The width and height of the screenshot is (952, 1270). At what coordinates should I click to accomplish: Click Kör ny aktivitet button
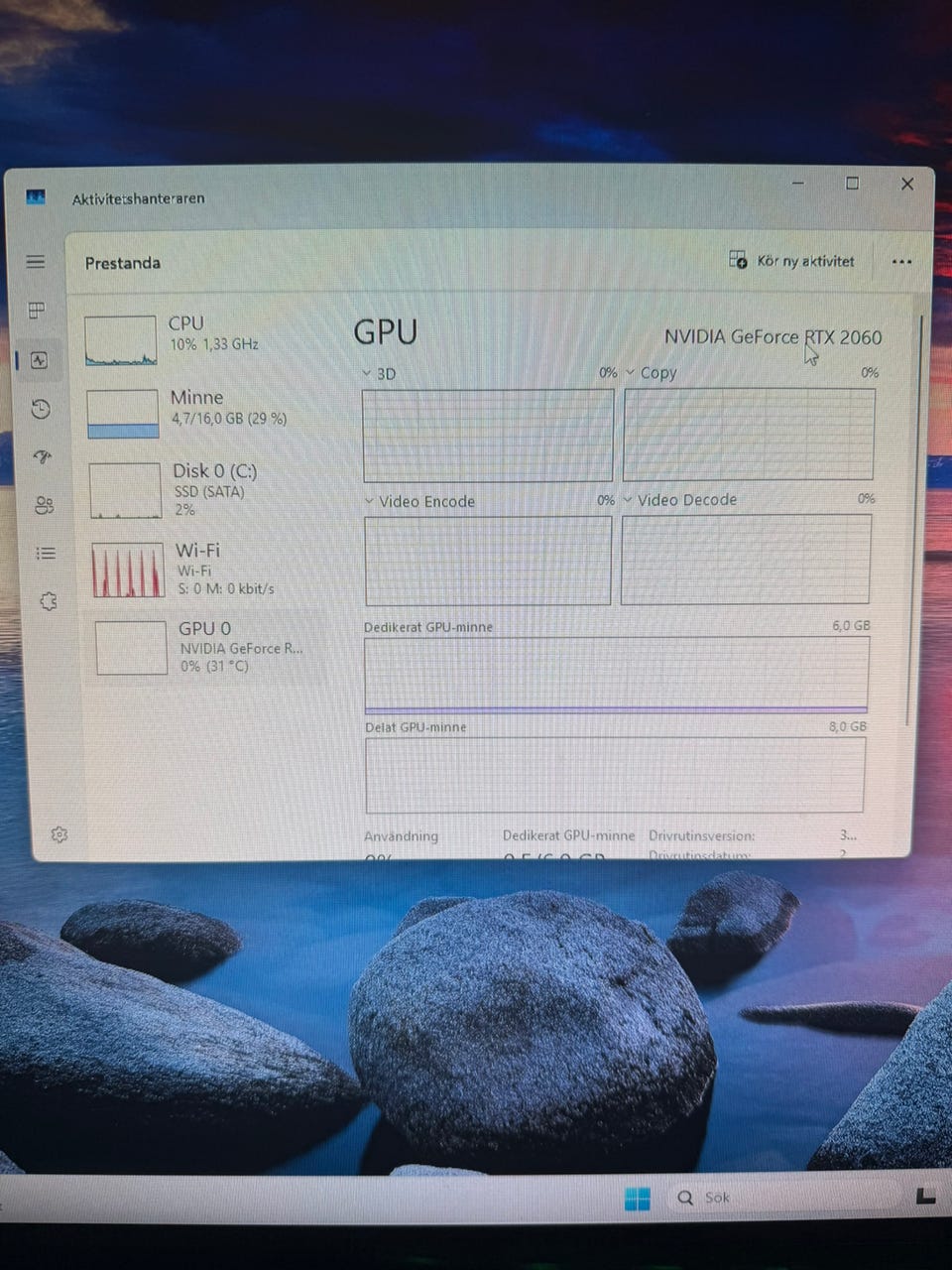pyautogui.click(x=791, y=261)
